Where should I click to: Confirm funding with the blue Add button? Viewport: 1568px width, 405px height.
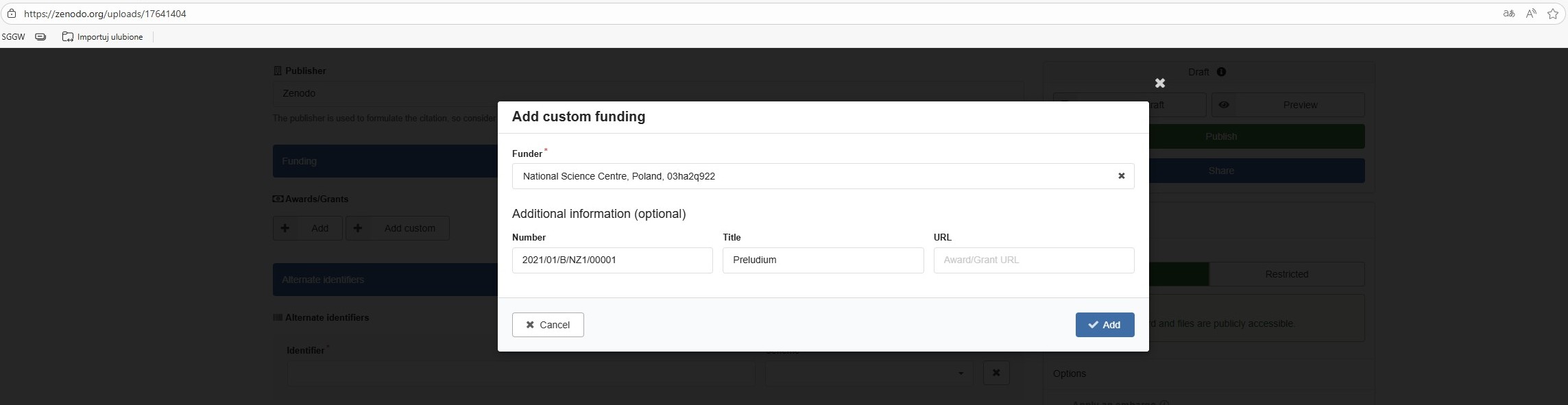(1105, 325)
